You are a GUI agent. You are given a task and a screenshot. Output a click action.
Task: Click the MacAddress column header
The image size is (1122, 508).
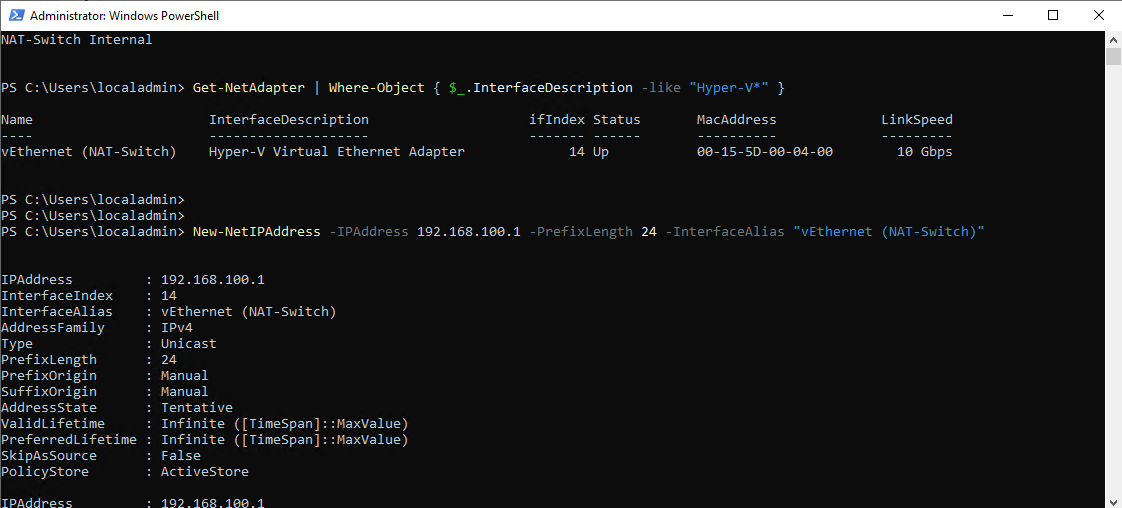point(736,119)
